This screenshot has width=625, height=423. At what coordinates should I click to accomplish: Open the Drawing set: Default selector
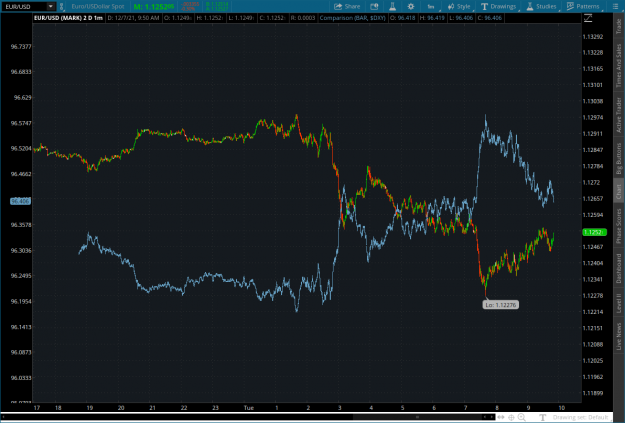[580, 417]
